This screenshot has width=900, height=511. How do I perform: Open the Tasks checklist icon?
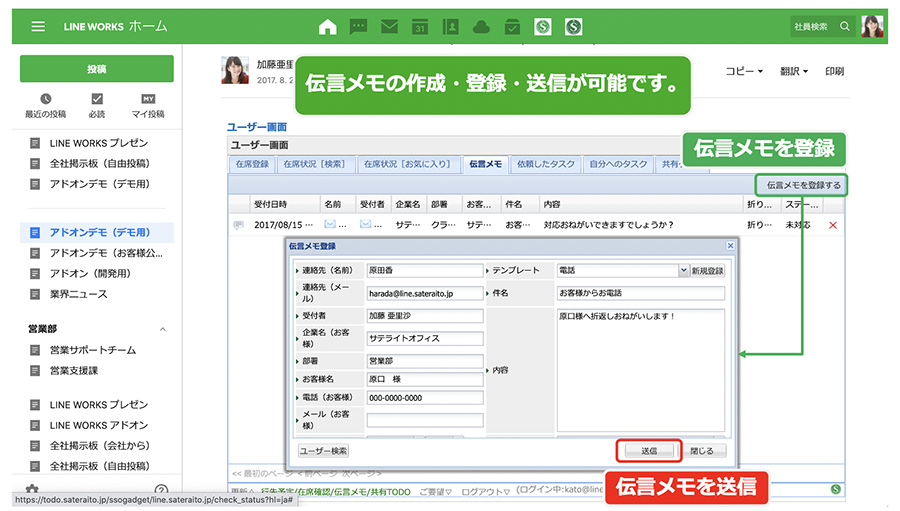512,26
